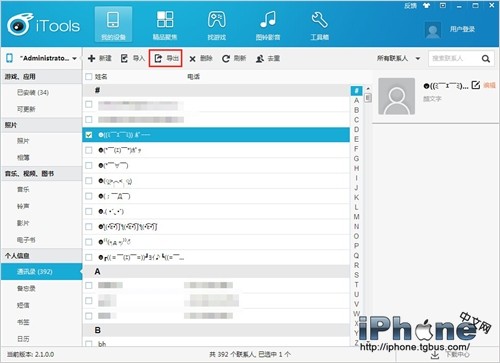Click the Export contacts toolbar icon

tap(158, 59)
